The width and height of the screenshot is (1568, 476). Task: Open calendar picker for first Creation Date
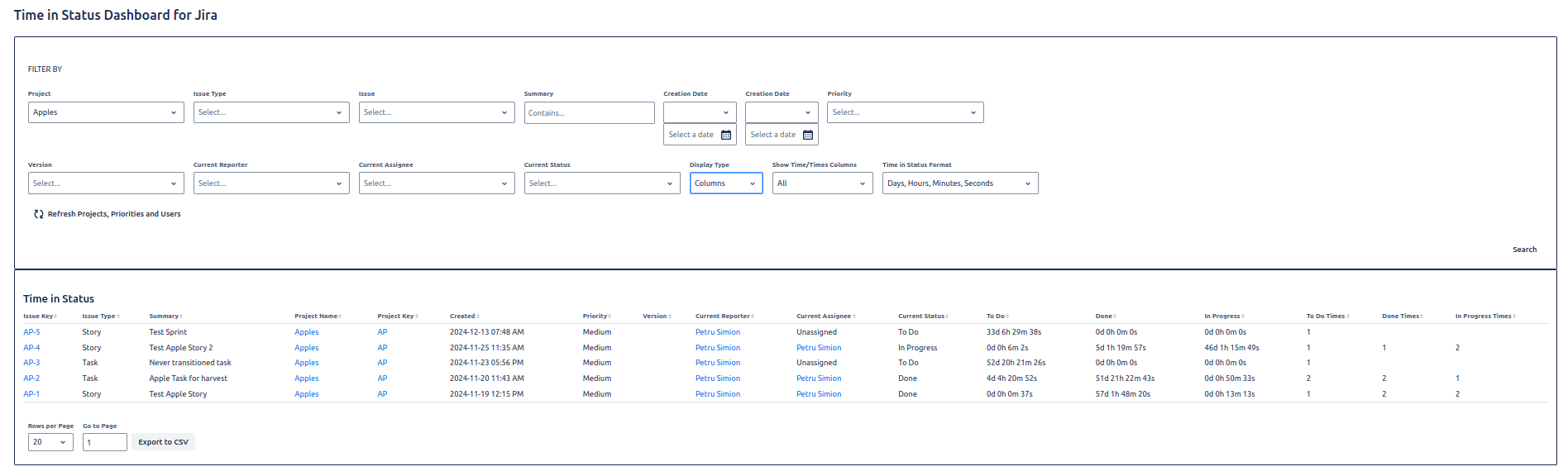coord(726,135)
